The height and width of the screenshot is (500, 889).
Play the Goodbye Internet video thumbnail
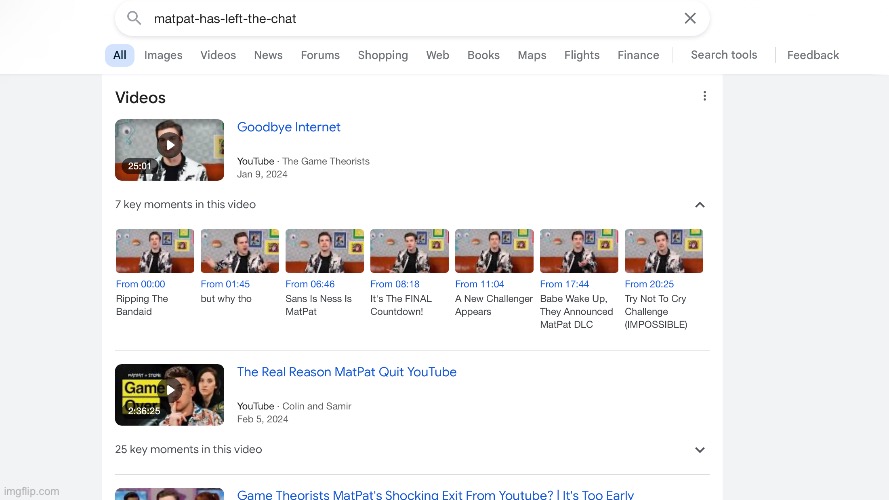[x=170, y=150]
